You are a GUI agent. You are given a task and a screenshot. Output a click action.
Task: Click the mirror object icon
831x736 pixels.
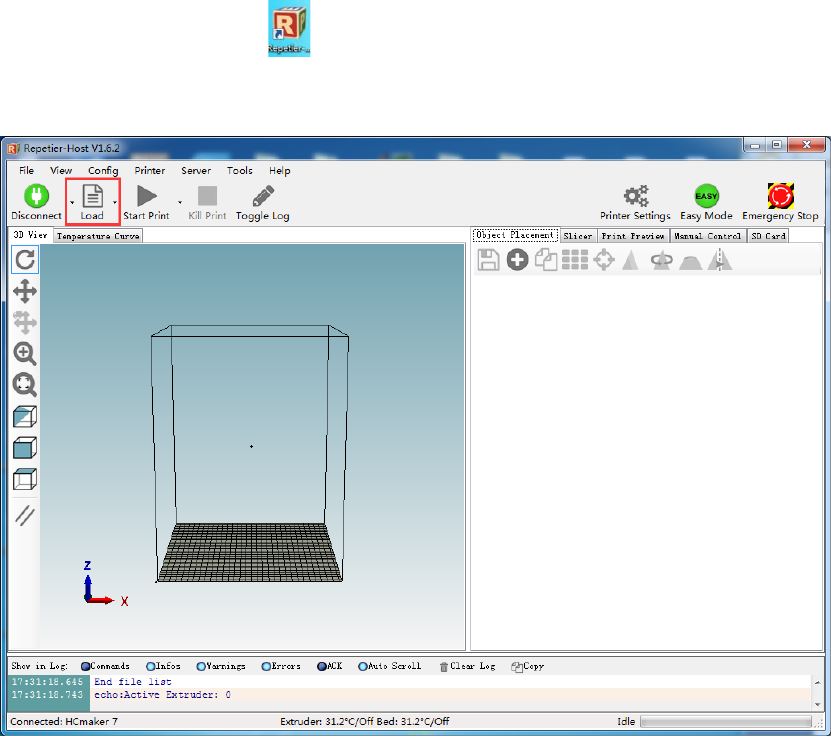click(720, 260)
